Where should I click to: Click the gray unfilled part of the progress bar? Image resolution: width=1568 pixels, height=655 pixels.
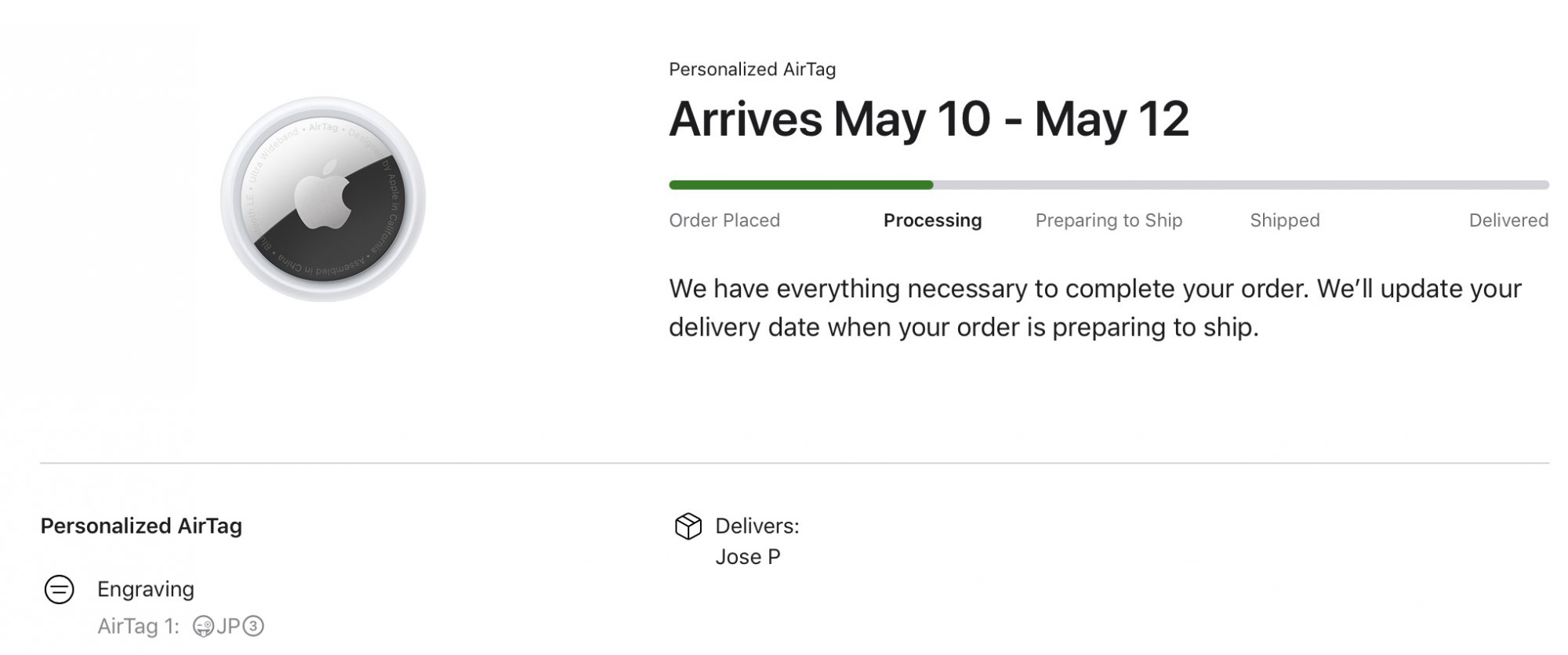[1239, 185]
